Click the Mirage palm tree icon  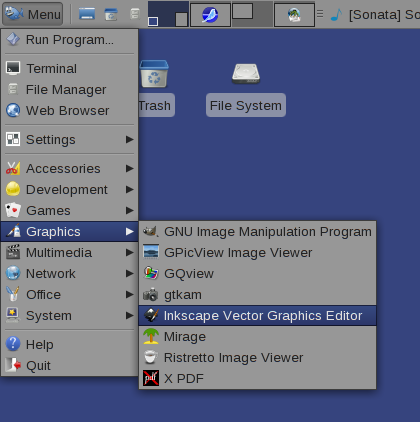click(151, 336)
